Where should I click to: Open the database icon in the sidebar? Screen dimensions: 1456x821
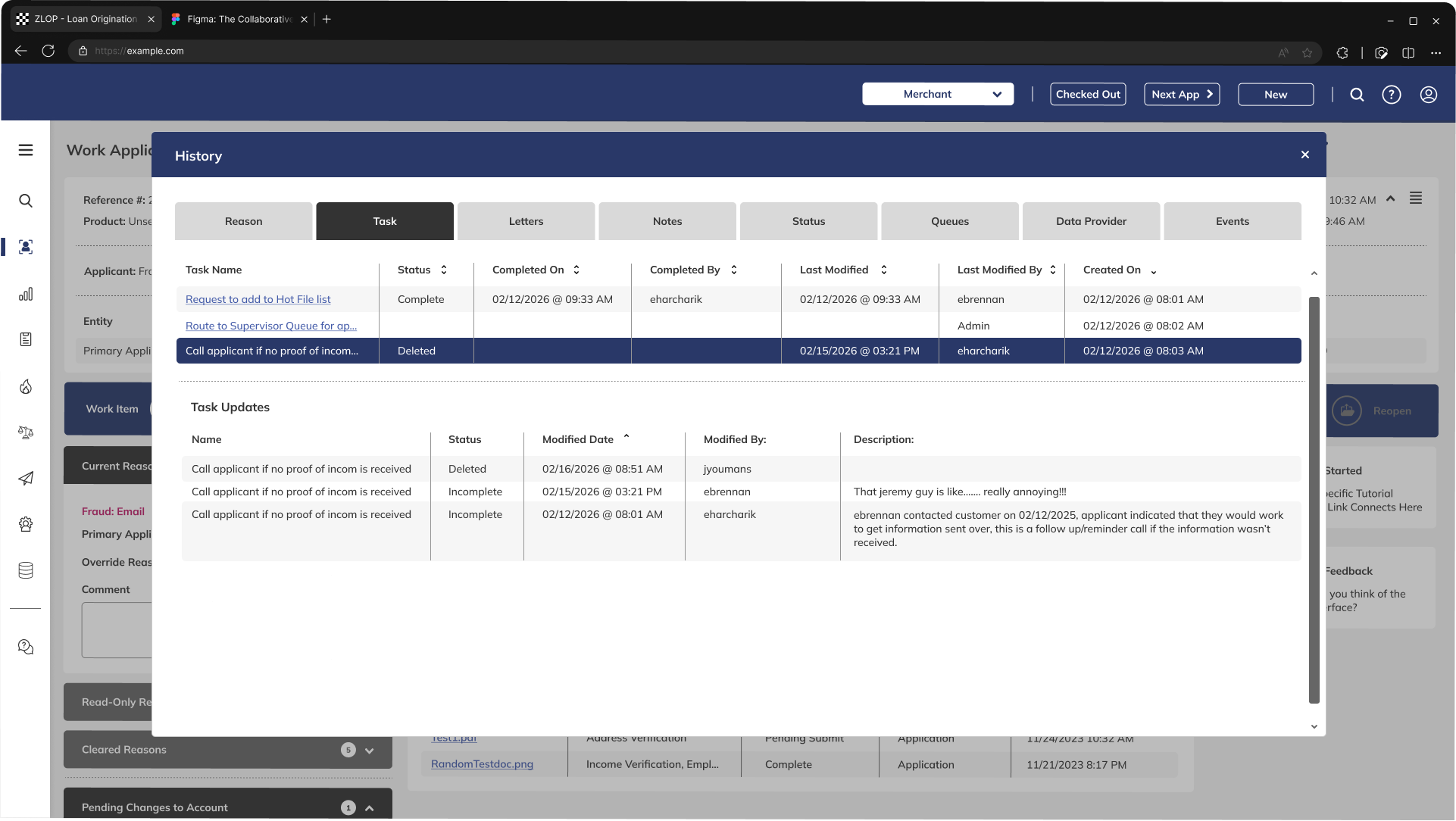point(26,570)
